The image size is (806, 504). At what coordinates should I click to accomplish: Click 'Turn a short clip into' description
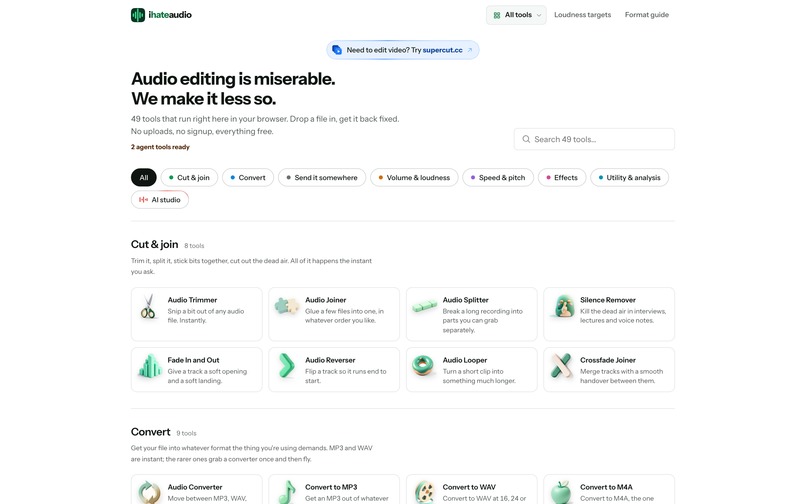473,371
